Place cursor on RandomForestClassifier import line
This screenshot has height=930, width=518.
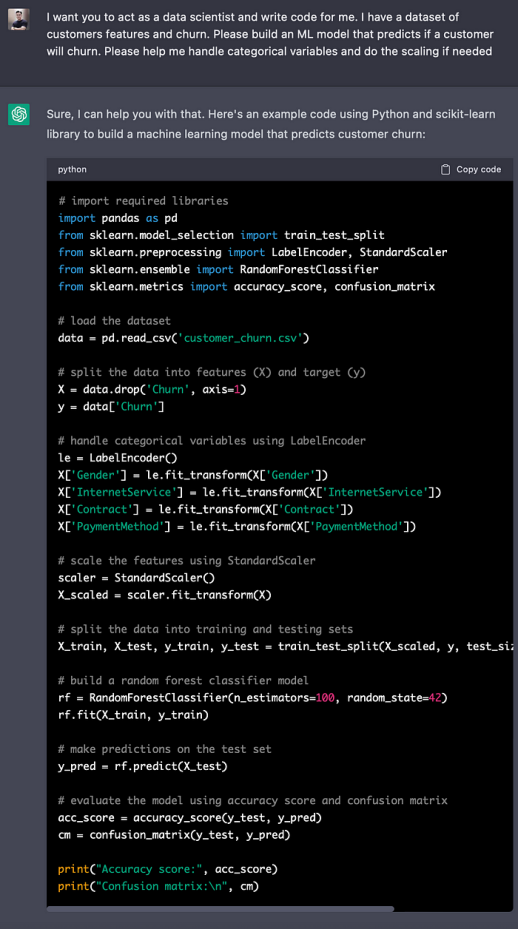(218, 269)
